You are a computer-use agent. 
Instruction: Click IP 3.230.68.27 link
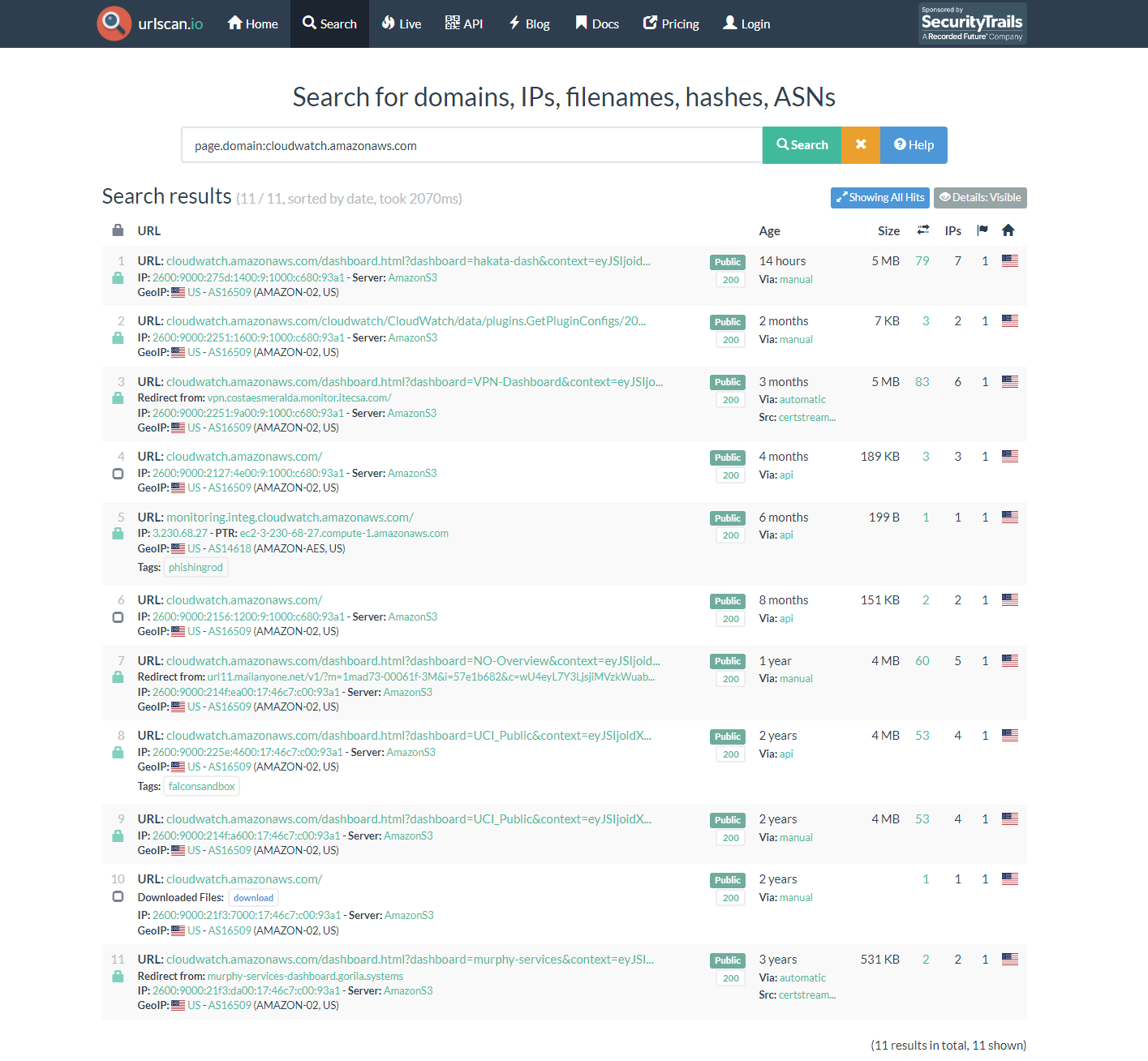click(180, 534)
